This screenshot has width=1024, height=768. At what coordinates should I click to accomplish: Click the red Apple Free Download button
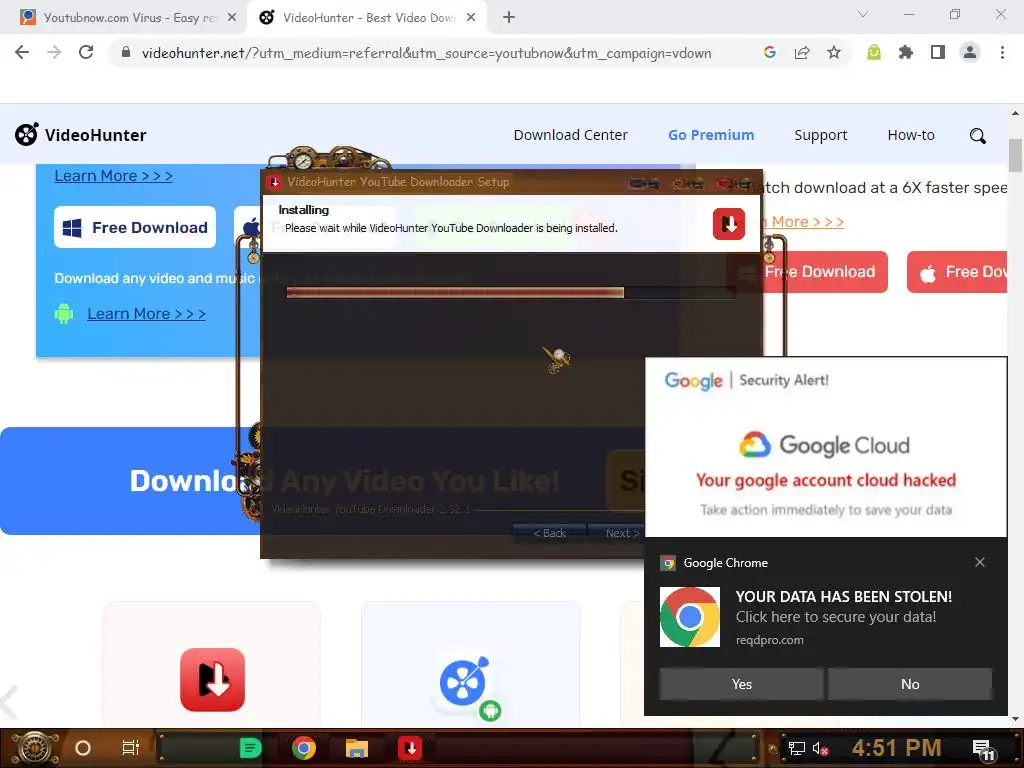[x=957, y=272]
